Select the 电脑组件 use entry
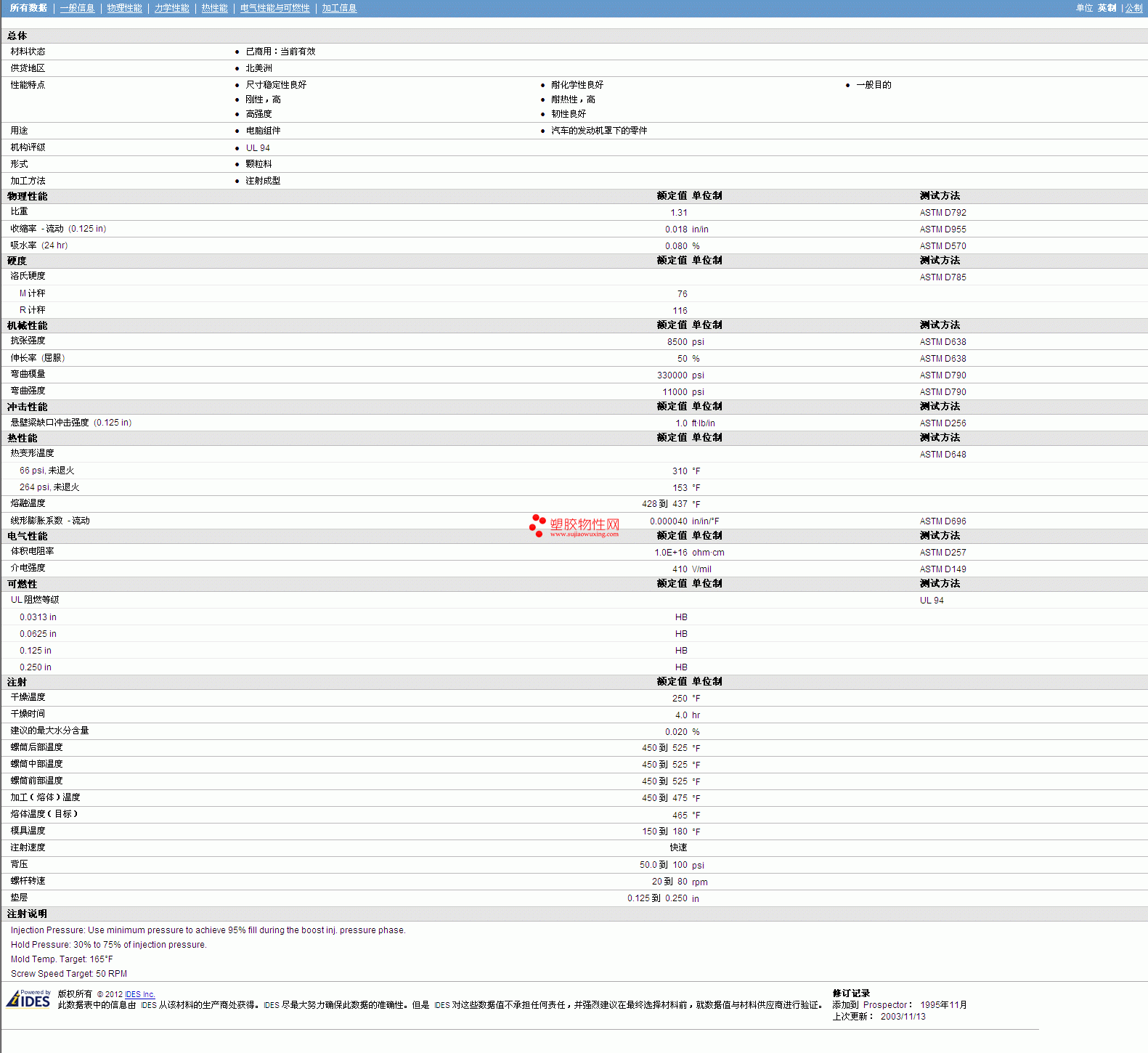1148x1053 pixels. click(263, 131)
